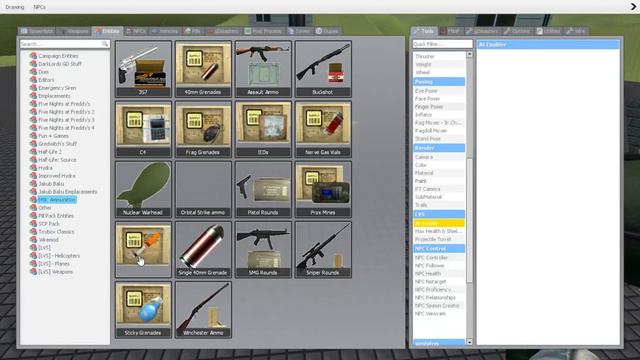640x360 pixels.
Task: Switch to the Vehicles tab
Action: coord(165,31)
